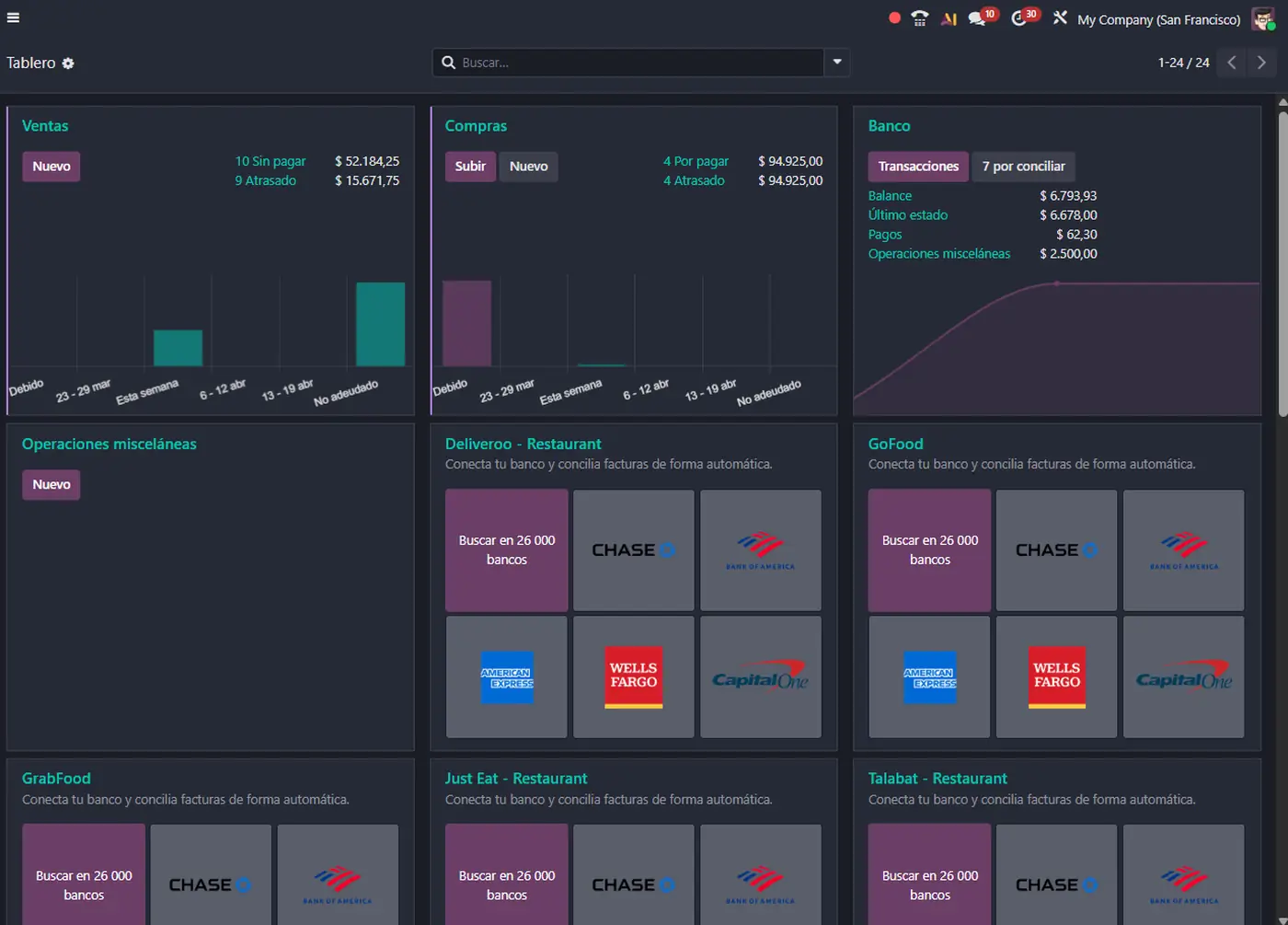Viewport: 1288px width, 925px height.
Task: Open the VoIP phone icon
Action: (x=919, y=18)
